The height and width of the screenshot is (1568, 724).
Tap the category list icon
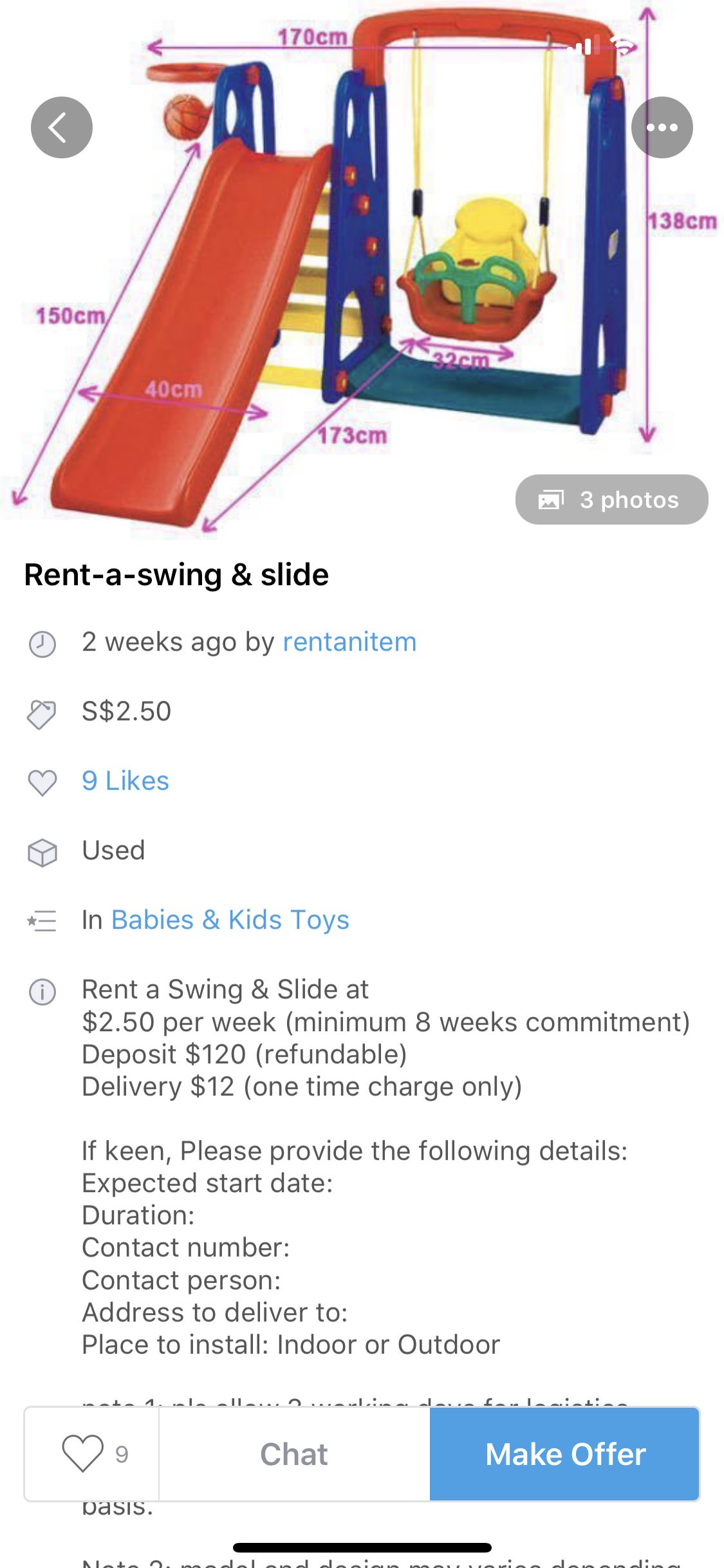42,921
